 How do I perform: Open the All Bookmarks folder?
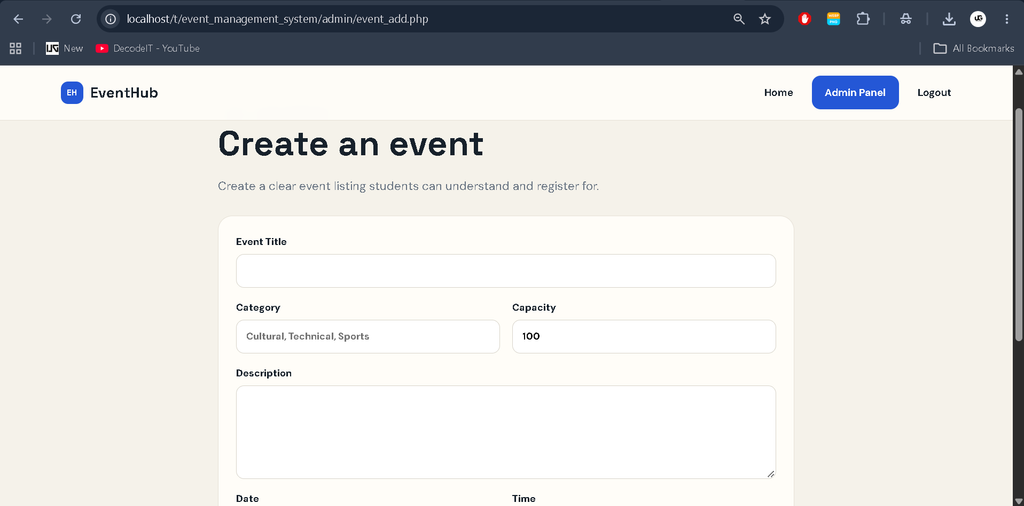click(x=974, y=48)
